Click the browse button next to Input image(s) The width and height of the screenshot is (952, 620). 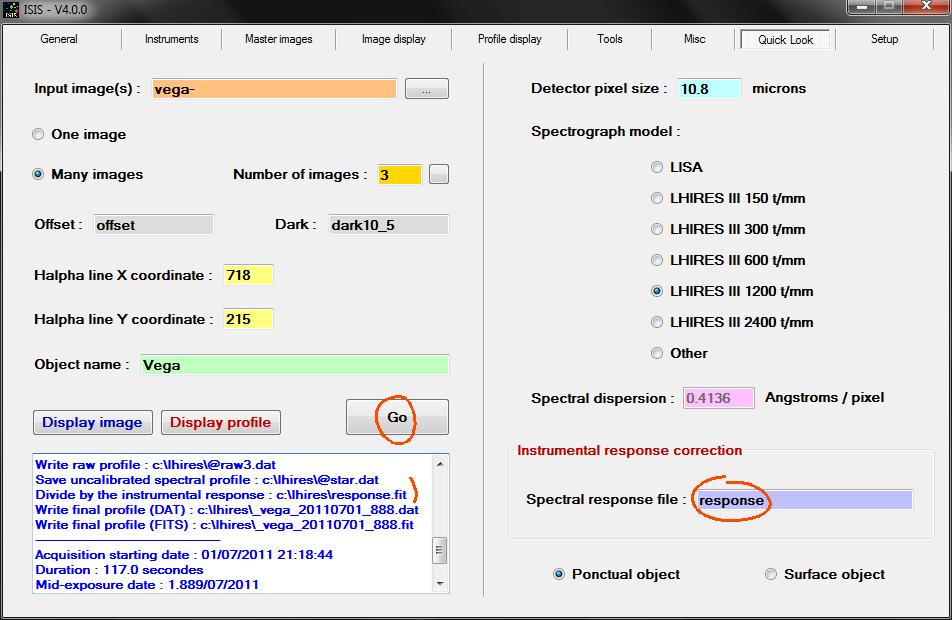pyautogui.click(x=427, y=89)
